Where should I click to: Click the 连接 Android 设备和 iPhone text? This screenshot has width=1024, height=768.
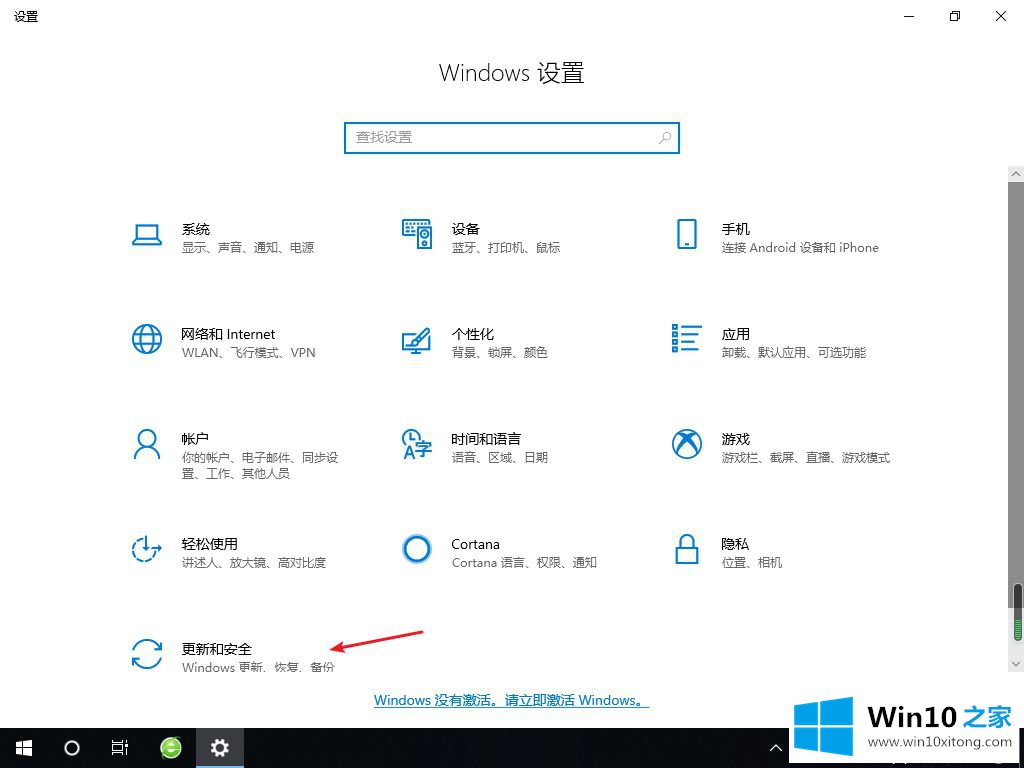click(x=800, y=248)
